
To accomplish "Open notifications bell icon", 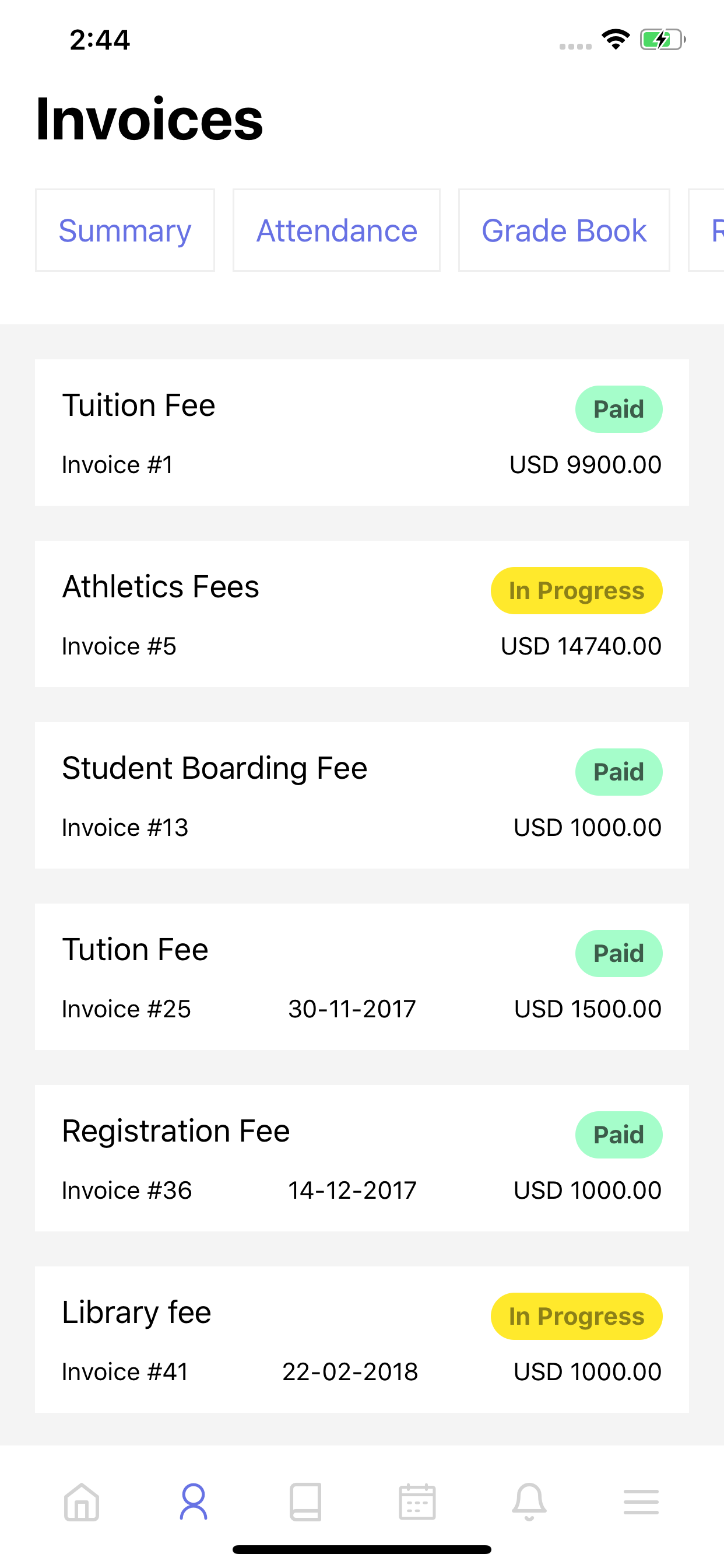I will (529, 1501).
